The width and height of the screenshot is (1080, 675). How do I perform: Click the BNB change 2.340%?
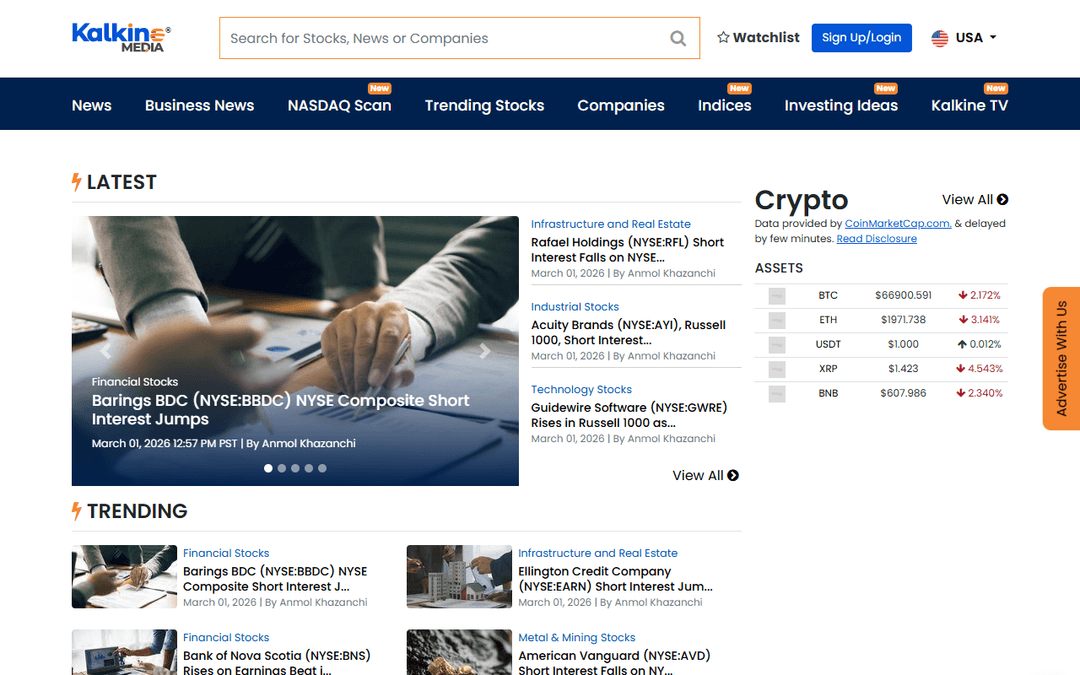tap(979, 393)
